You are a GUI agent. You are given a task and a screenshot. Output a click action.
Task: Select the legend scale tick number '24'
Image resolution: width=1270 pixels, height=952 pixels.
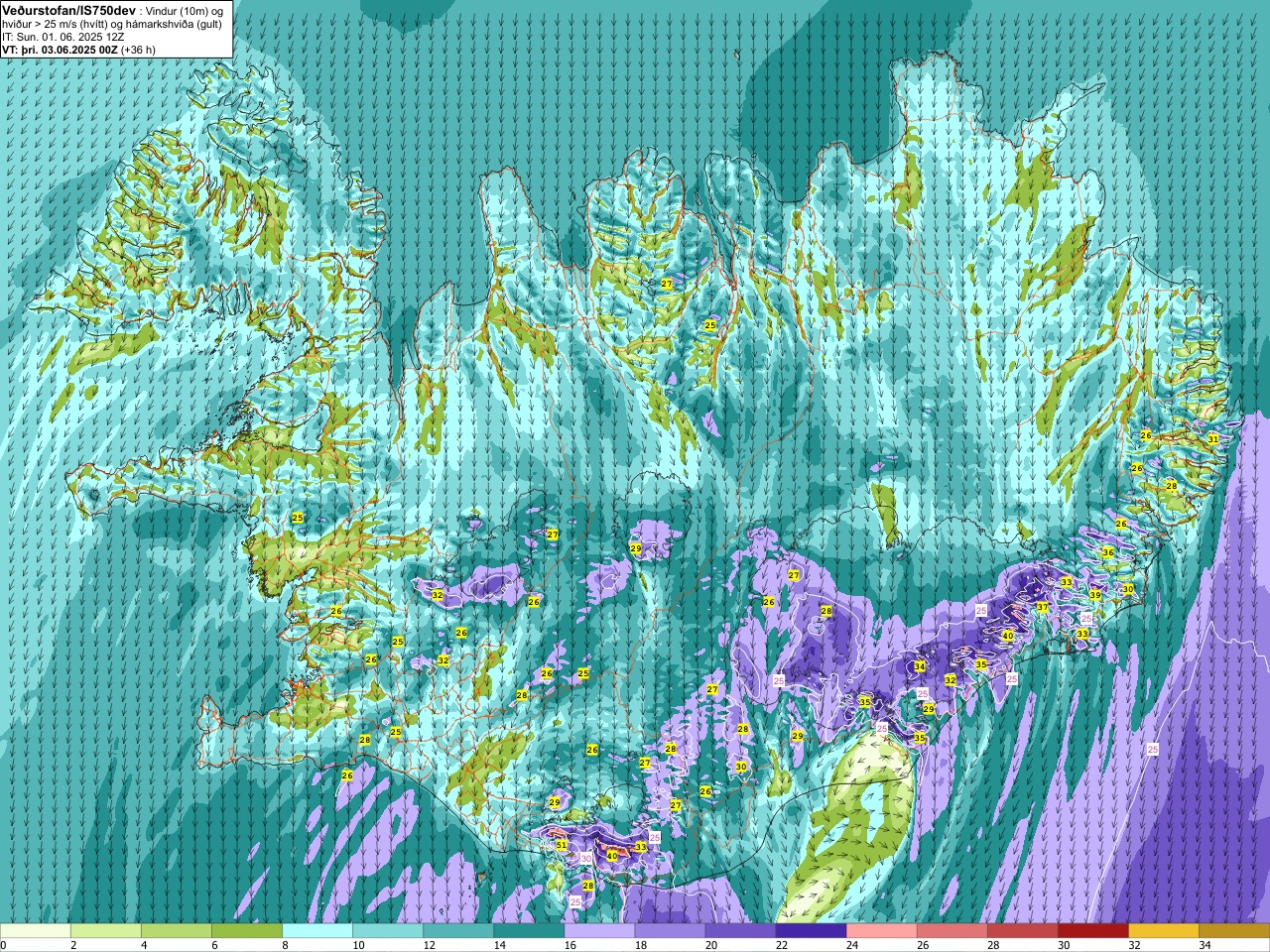[x=850, y=945]
